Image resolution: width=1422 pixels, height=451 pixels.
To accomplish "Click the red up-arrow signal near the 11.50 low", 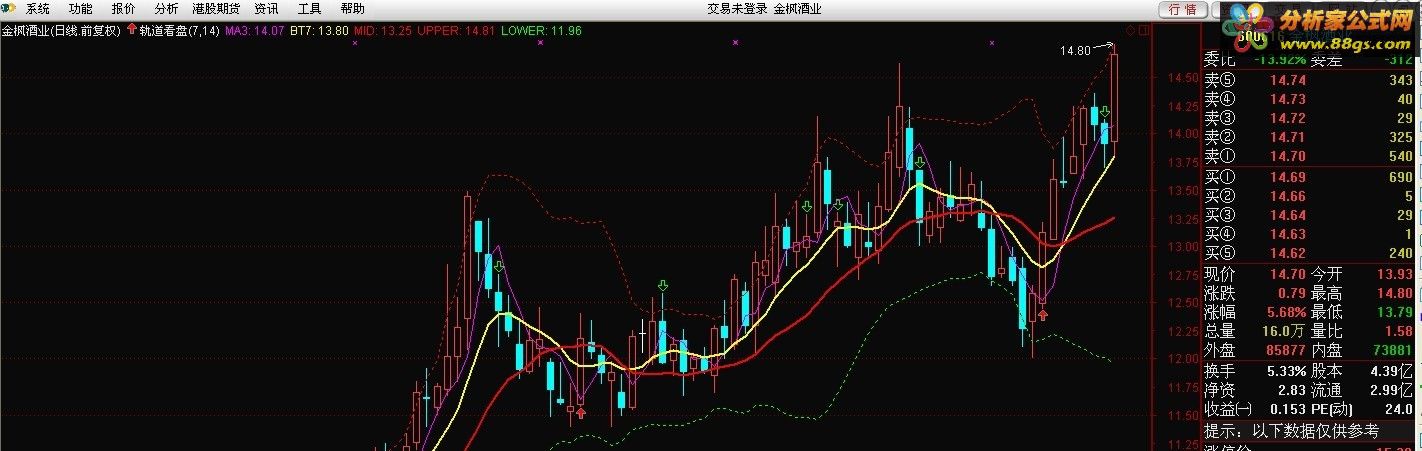I will coord(581,411).
